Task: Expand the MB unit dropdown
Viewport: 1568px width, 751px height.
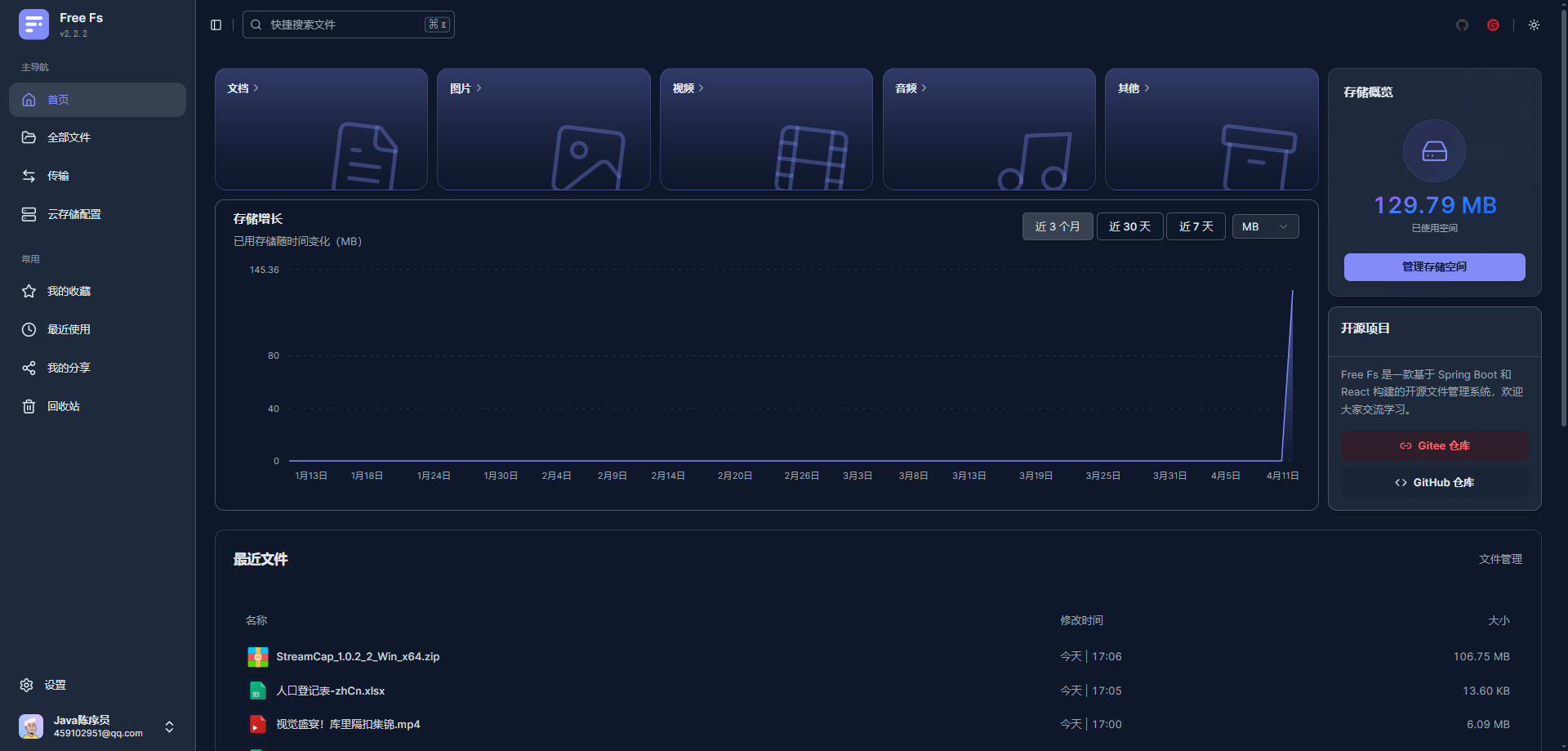Action: click(x=1265, y=226)
